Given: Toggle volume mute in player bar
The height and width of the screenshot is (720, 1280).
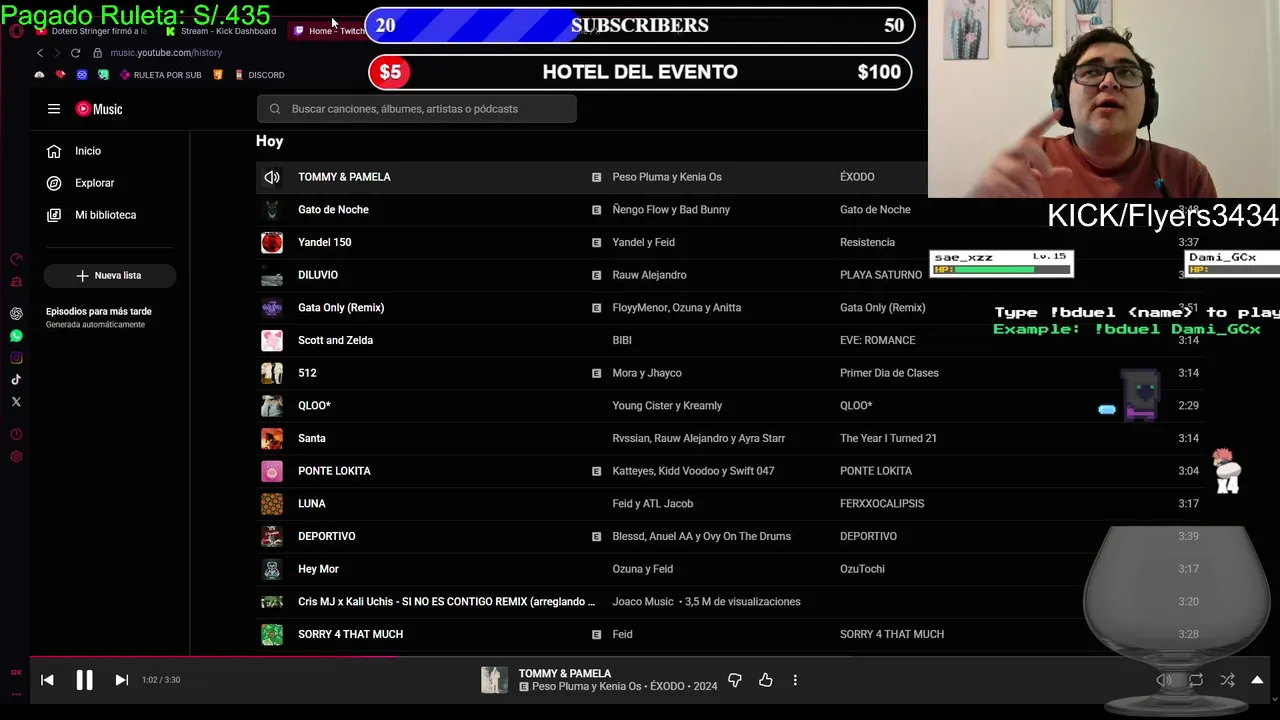Looking at the screenshot, I should pyautogui.click(x=1164, y=680).
